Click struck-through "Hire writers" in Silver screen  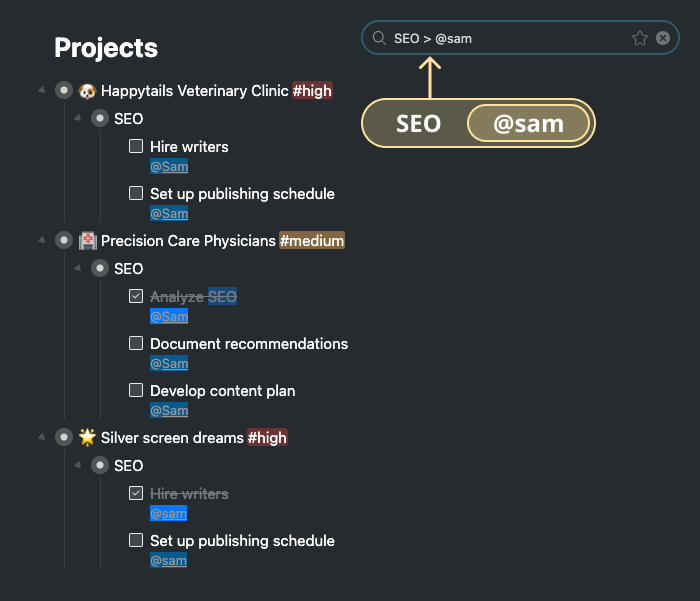(189, 494)
